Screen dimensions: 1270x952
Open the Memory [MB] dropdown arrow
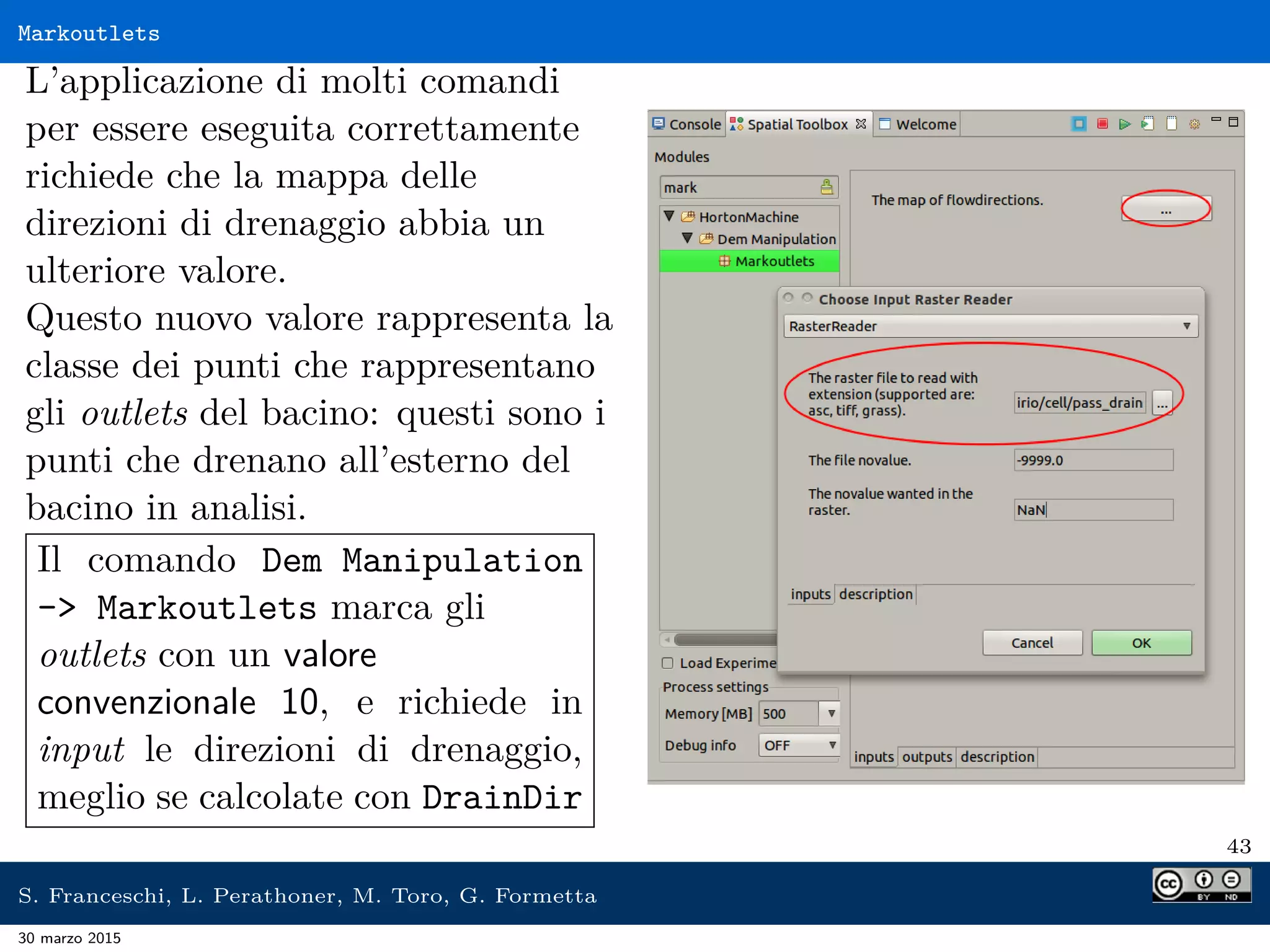[830, 713]
